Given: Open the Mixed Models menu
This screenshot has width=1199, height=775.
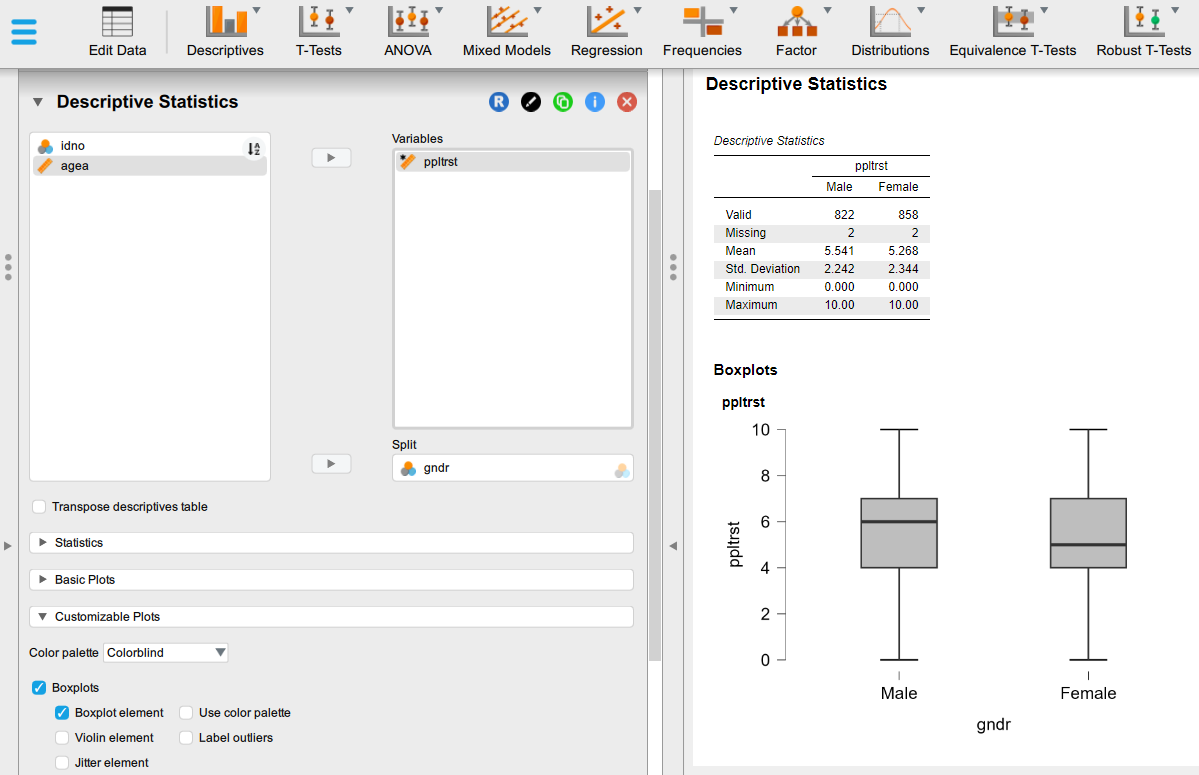Looking at the screenshot, I should [506, 31].
